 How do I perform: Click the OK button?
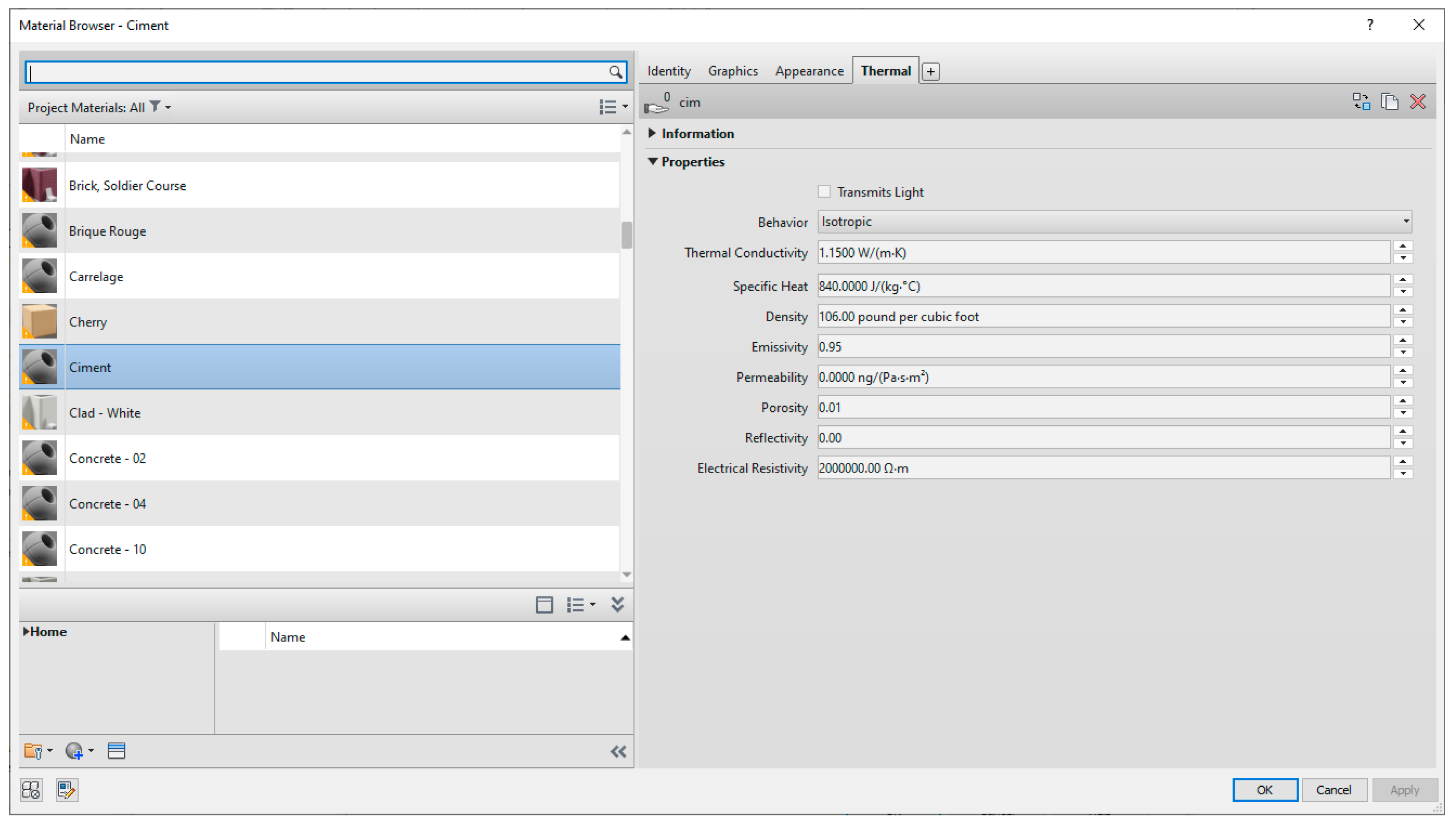pyautogui.click(x=1265, y=789)
